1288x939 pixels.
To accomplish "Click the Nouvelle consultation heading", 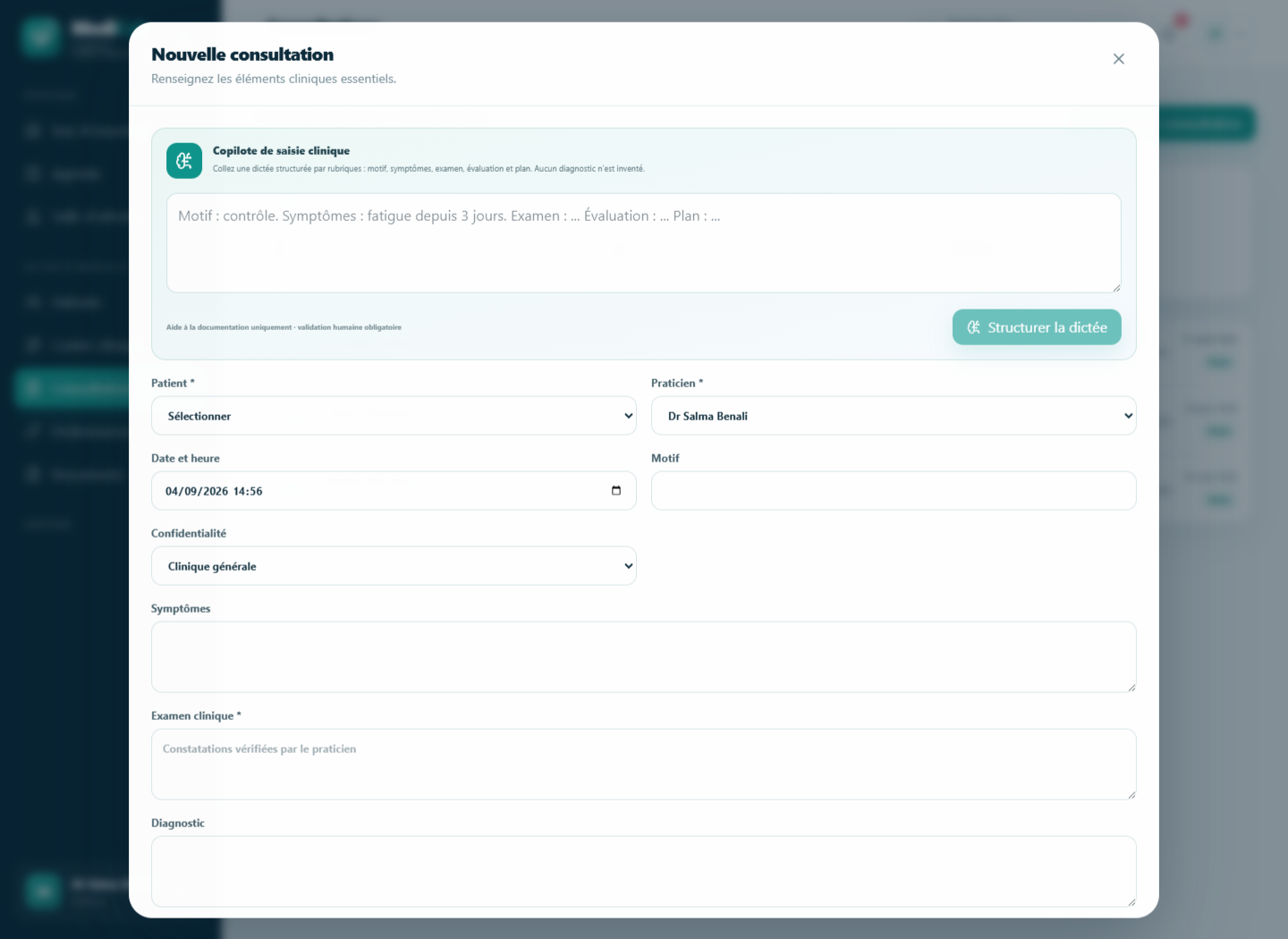I will pyautogui.click(x=242, y=55).
